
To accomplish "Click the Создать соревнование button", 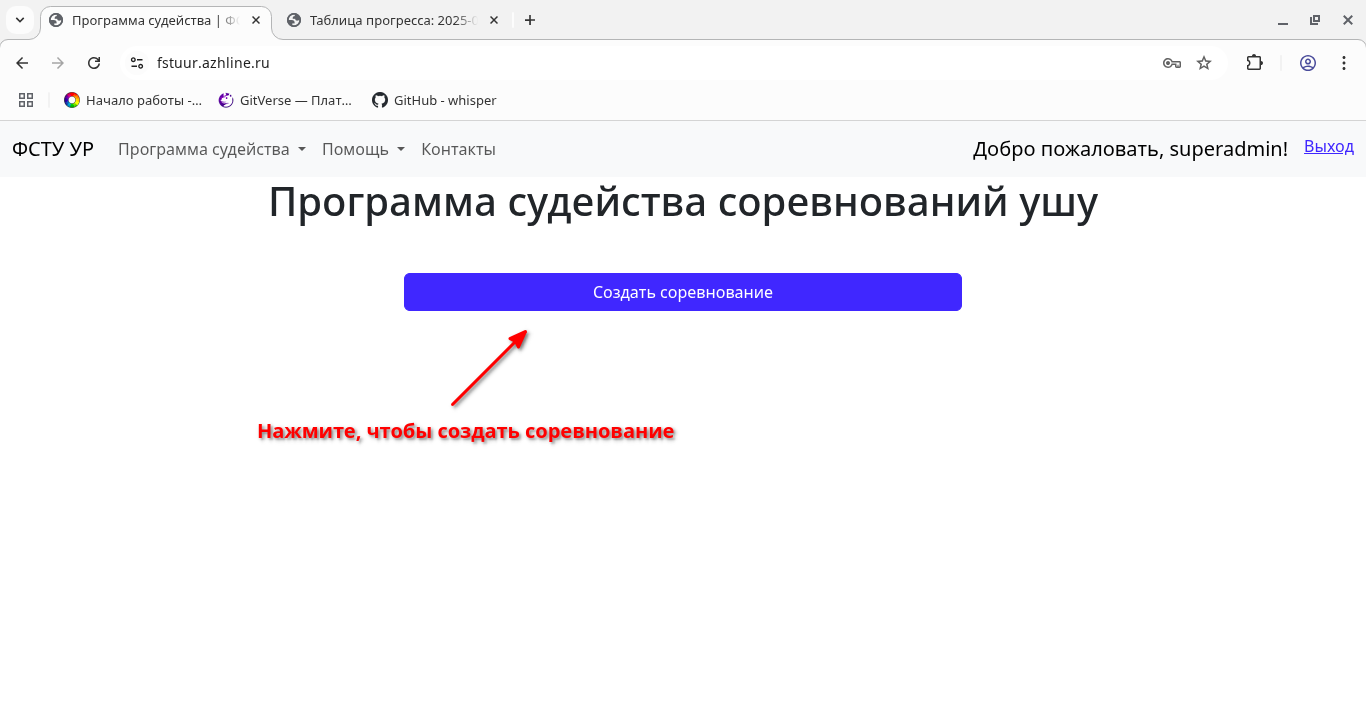I will (682, 292).
